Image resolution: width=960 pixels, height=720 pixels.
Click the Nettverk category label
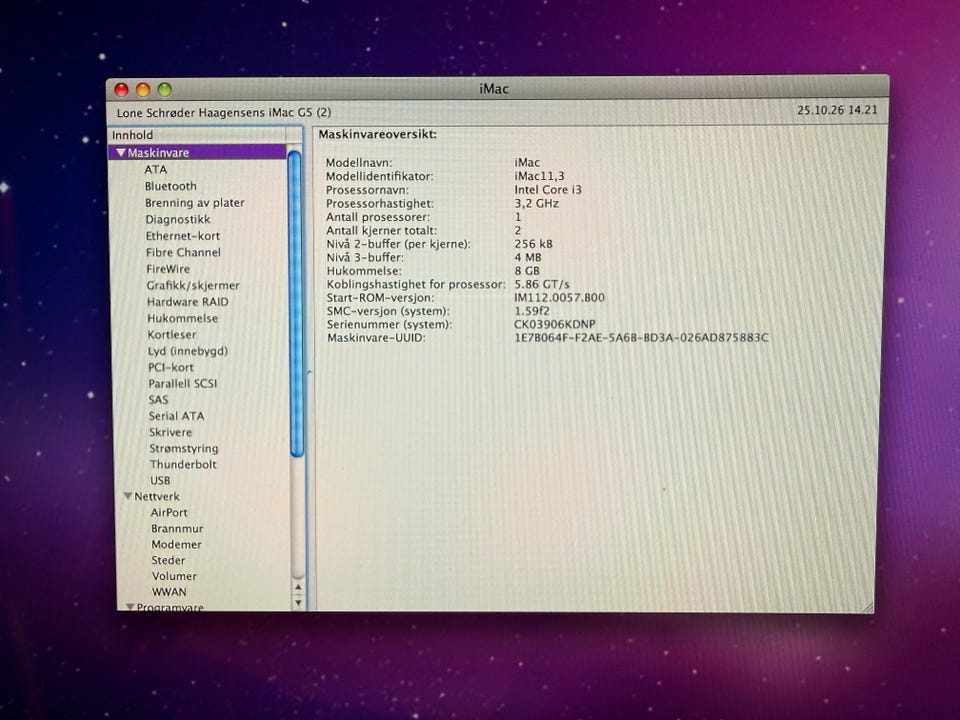point(157,497)
